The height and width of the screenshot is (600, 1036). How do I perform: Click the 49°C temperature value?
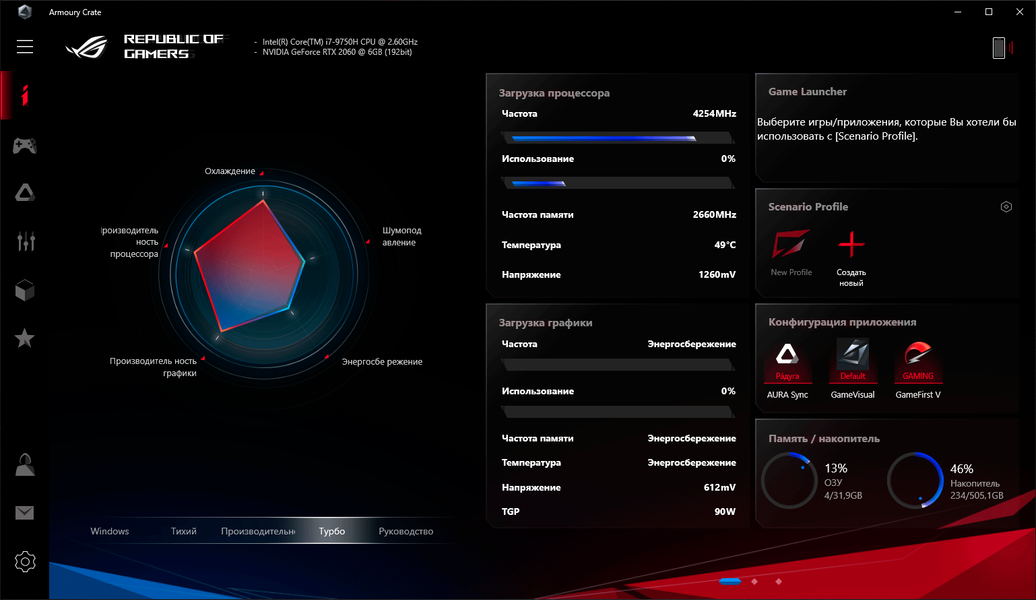[x=725, y=245]
